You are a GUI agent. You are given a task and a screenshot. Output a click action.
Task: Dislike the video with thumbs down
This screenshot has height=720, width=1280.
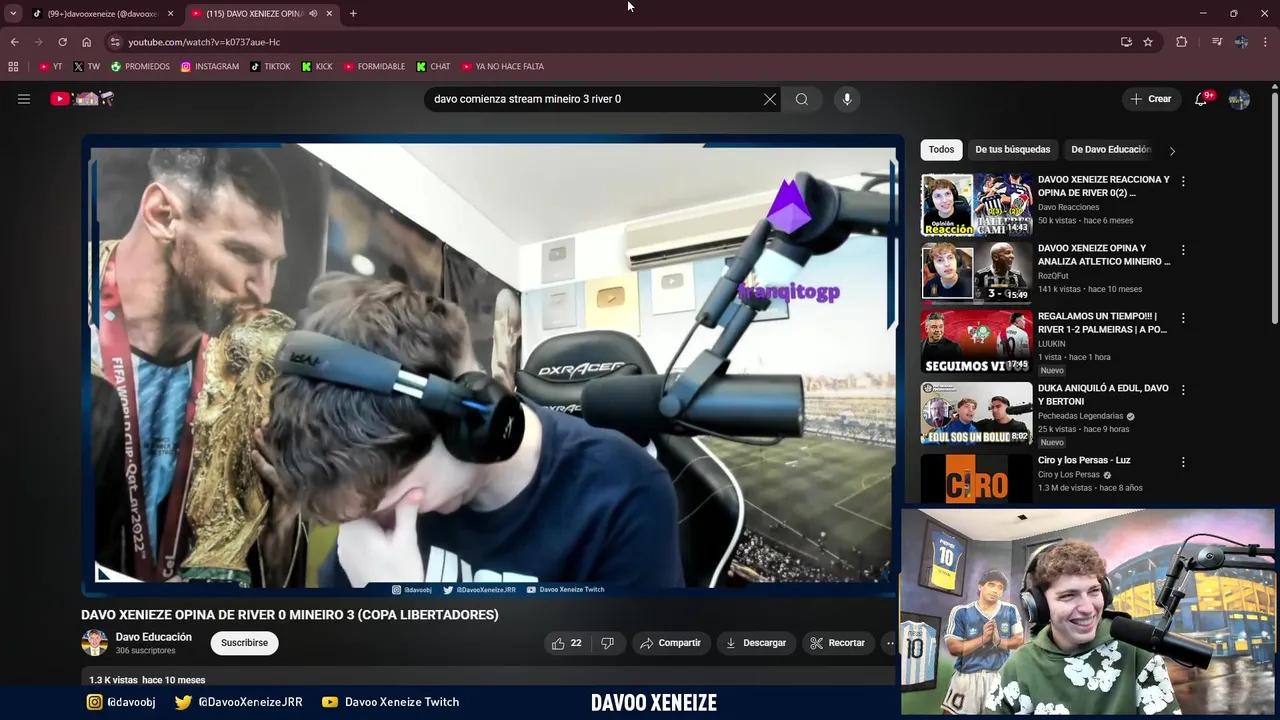(607, 643)
